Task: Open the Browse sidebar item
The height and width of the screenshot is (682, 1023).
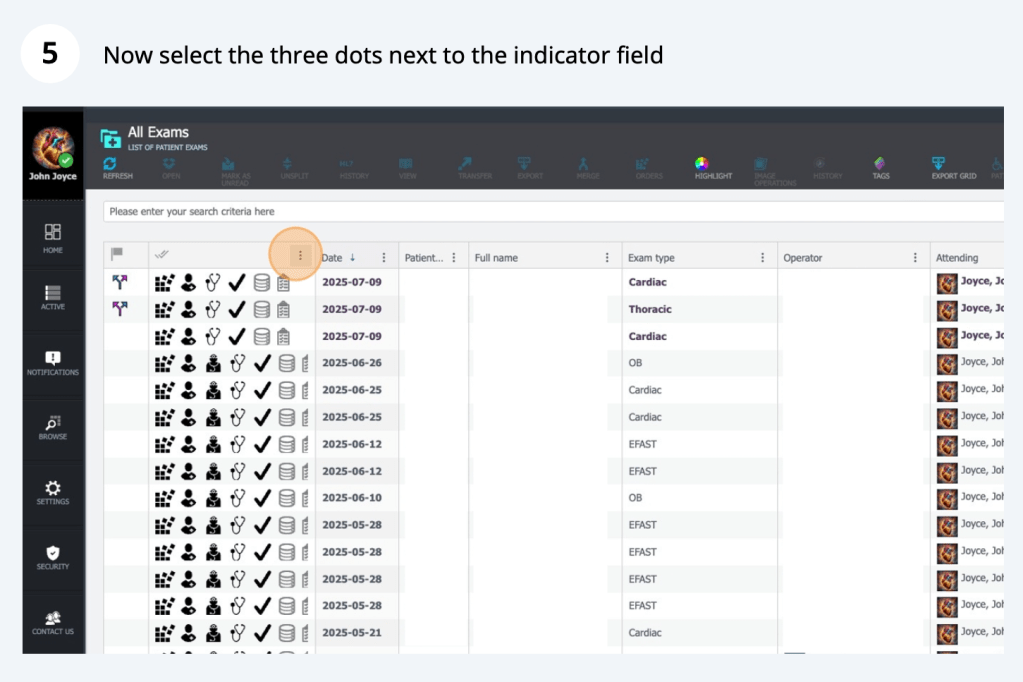Action: click(x=53, y=427)
